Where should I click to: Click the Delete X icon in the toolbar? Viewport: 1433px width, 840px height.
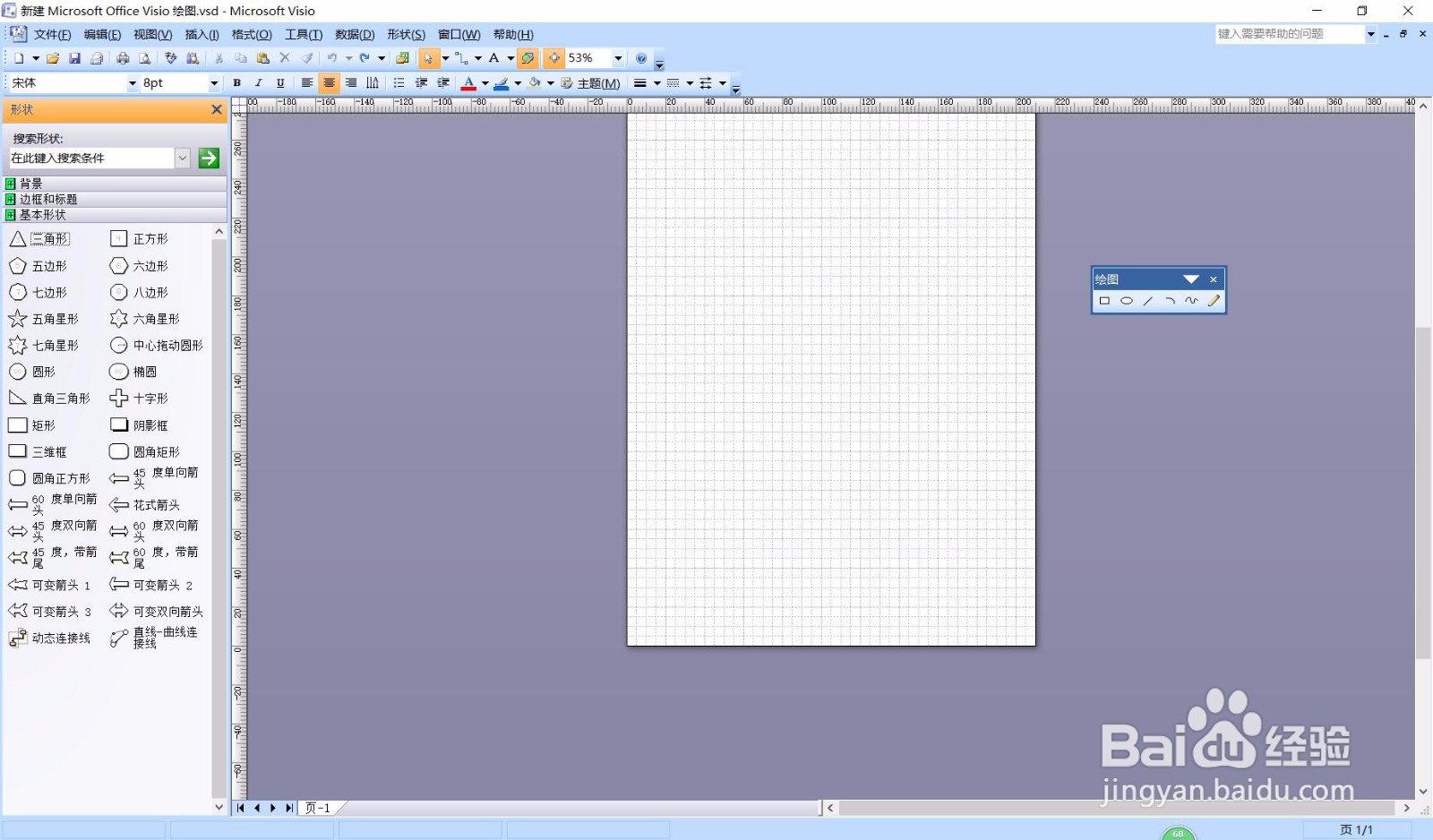pos(285,58)
